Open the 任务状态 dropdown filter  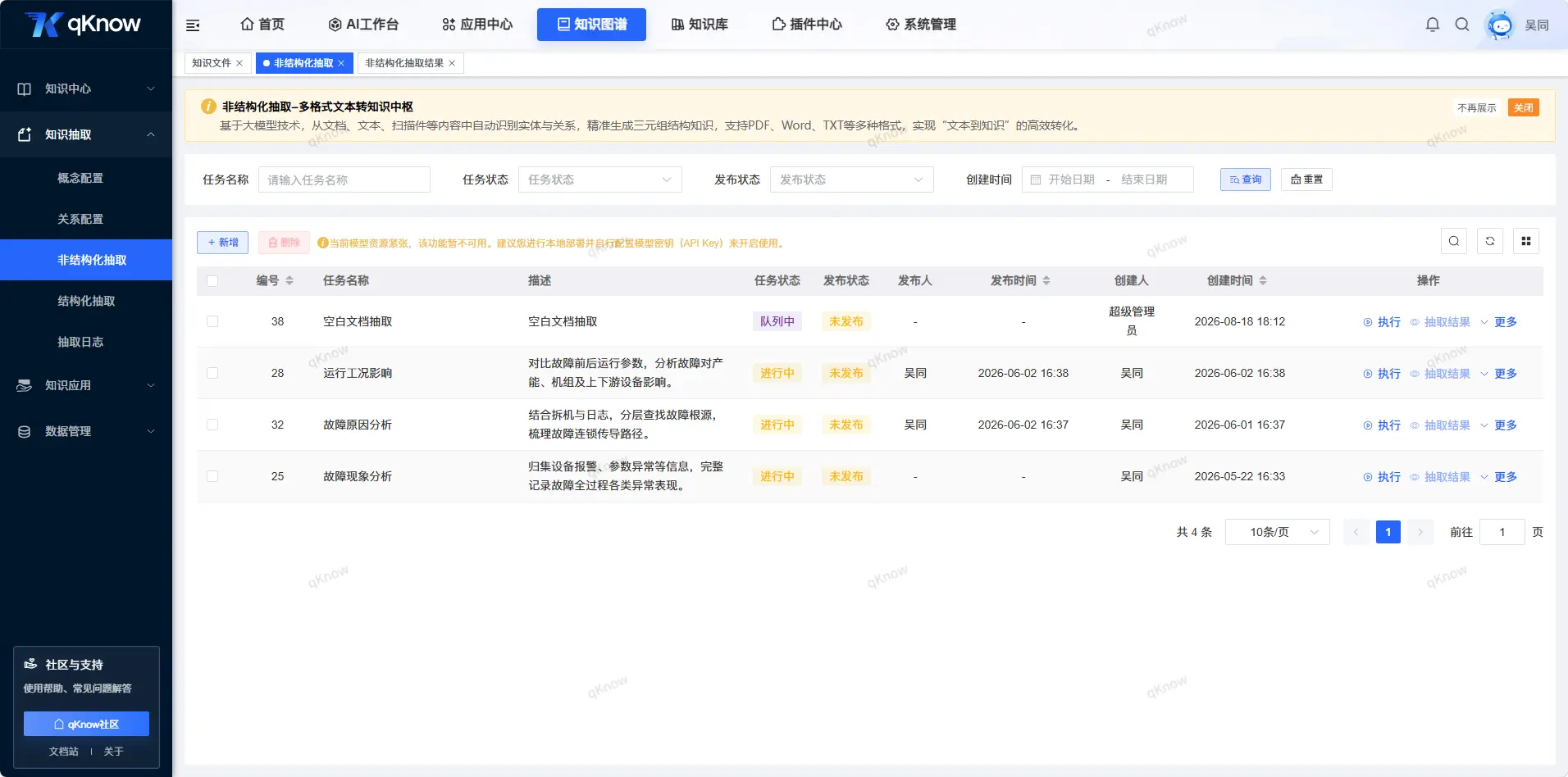pyautogui.click(x=600, y=179)
